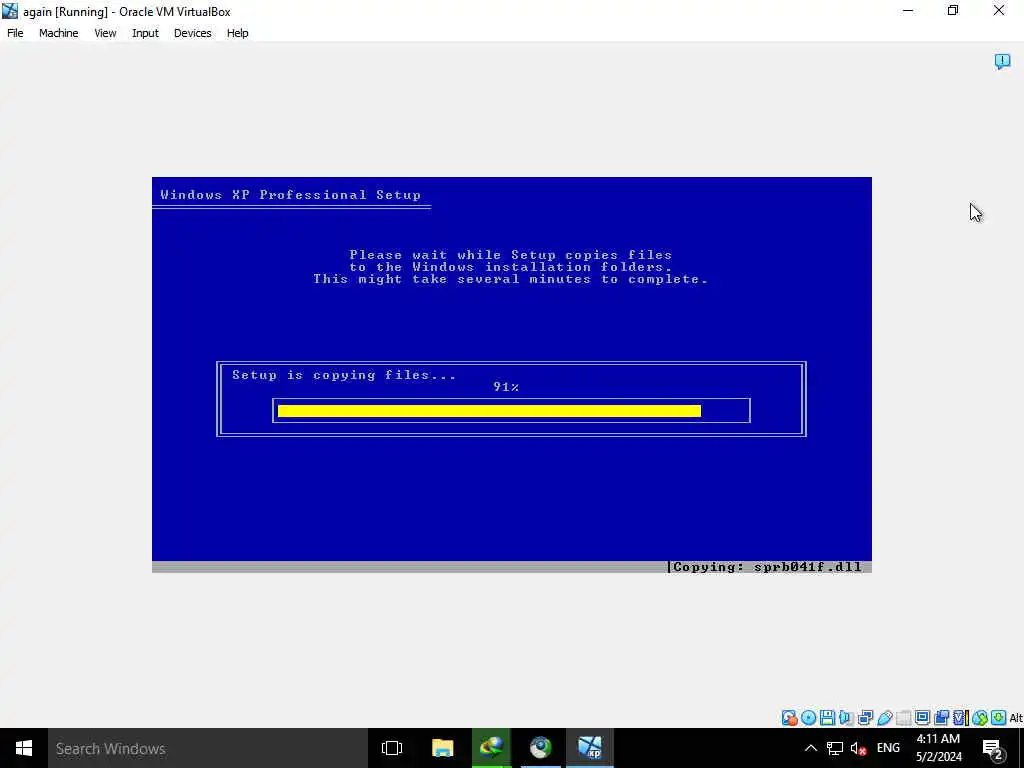Click the USB devices status icon
The height and width of the screenshot is (768, 1024).
tap(885, 718)
